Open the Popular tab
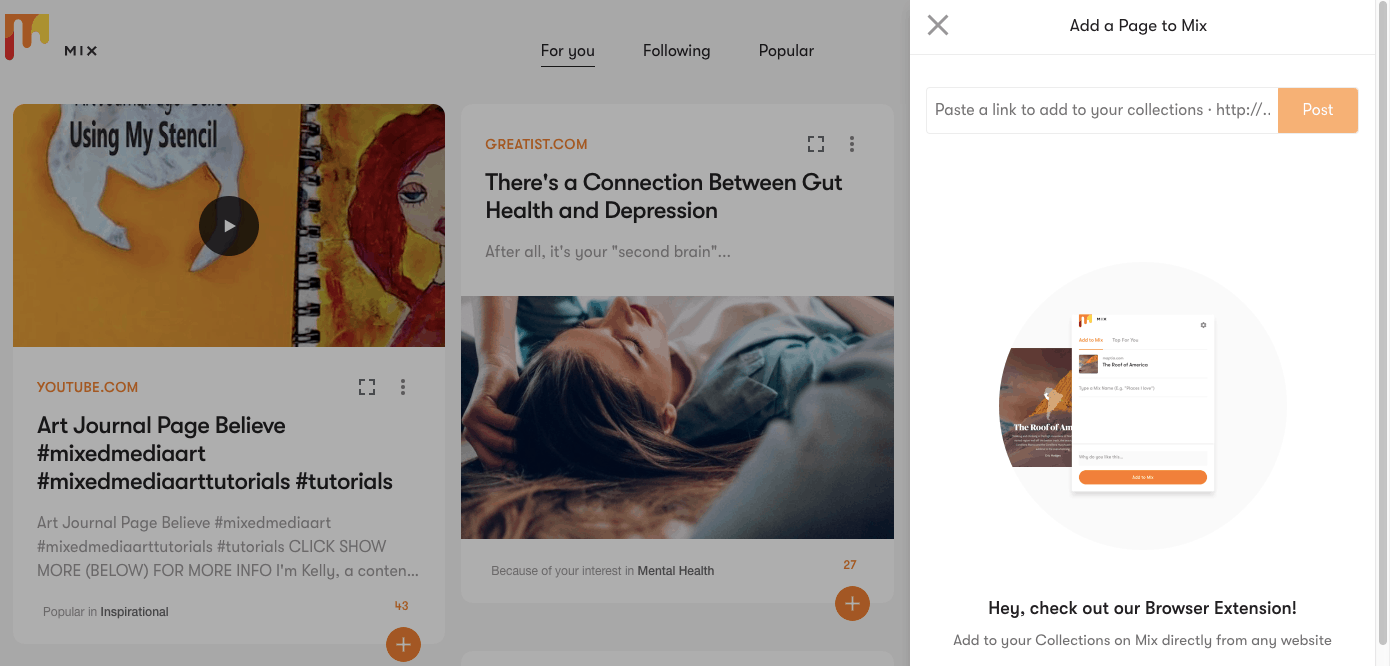Image resolution: width=1390 pixels, height=666 pixels. pos(786,51)
